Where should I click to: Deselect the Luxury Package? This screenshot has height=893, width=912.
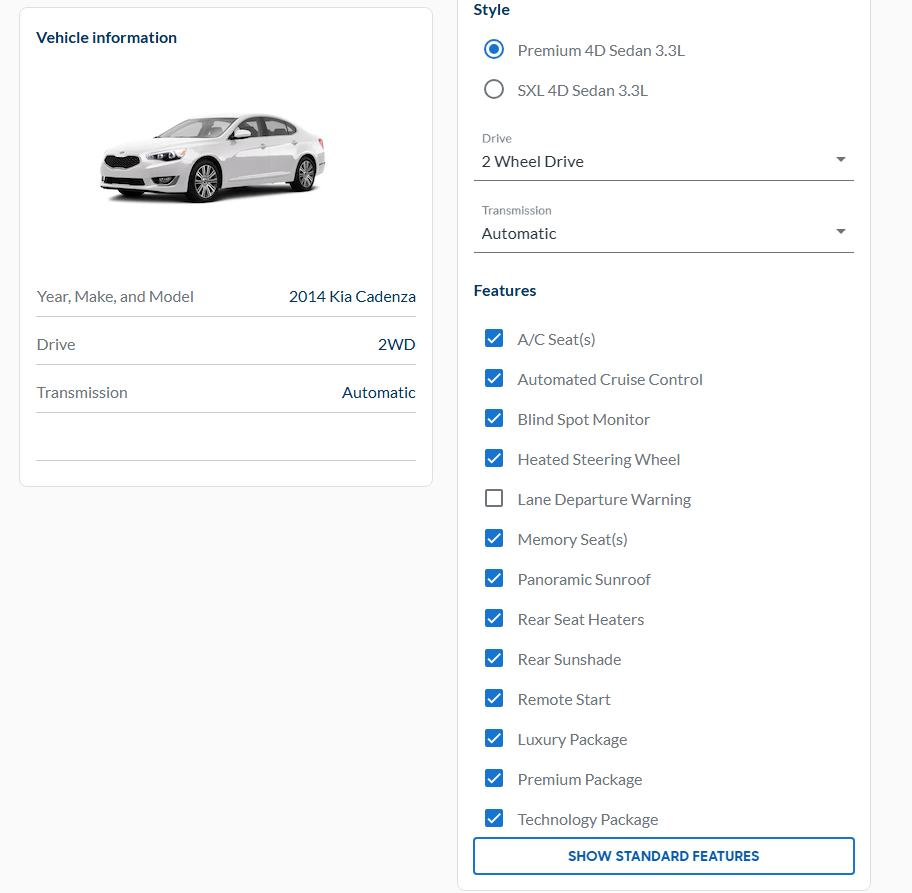[x=494, y=739]
